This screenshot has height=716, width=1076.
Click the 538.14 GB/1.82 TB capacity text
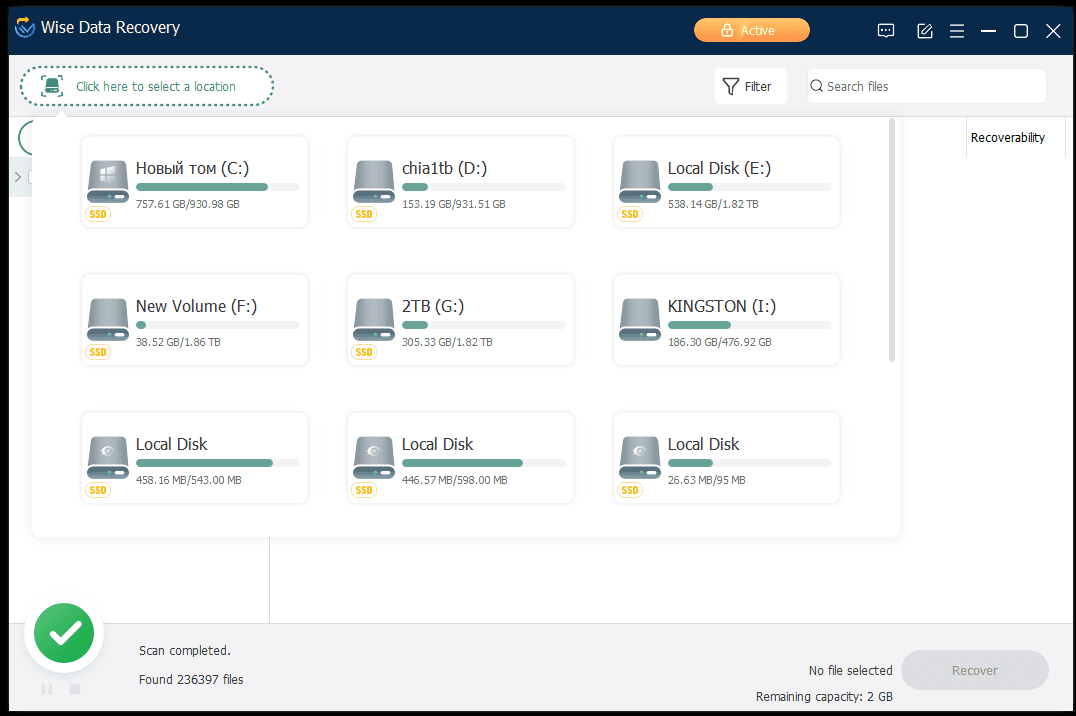pos(713,204)
